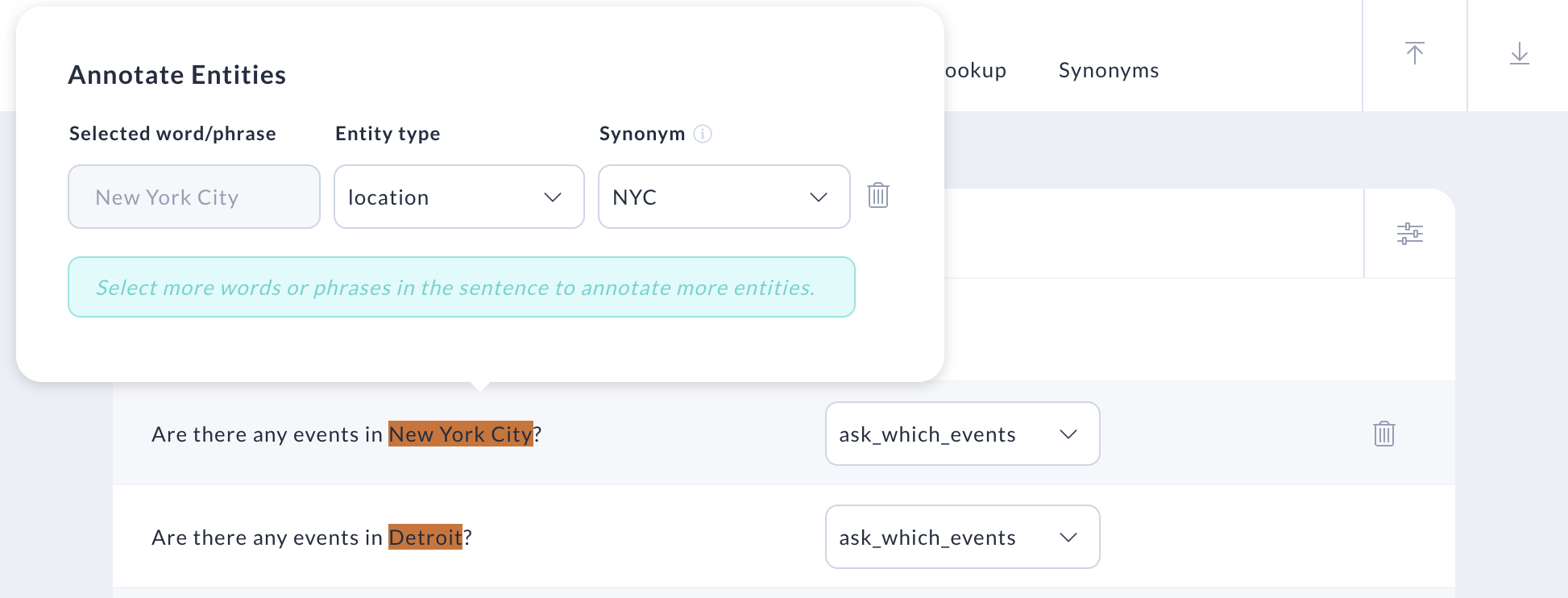Switch to the Synonyms tab

[x=1108, y=70]
